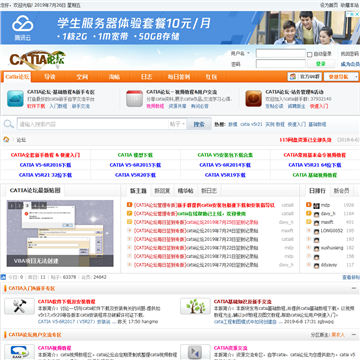Screen dimensions: 360x360
Task: Click the red calendar forum section icon
Action: 134,99
